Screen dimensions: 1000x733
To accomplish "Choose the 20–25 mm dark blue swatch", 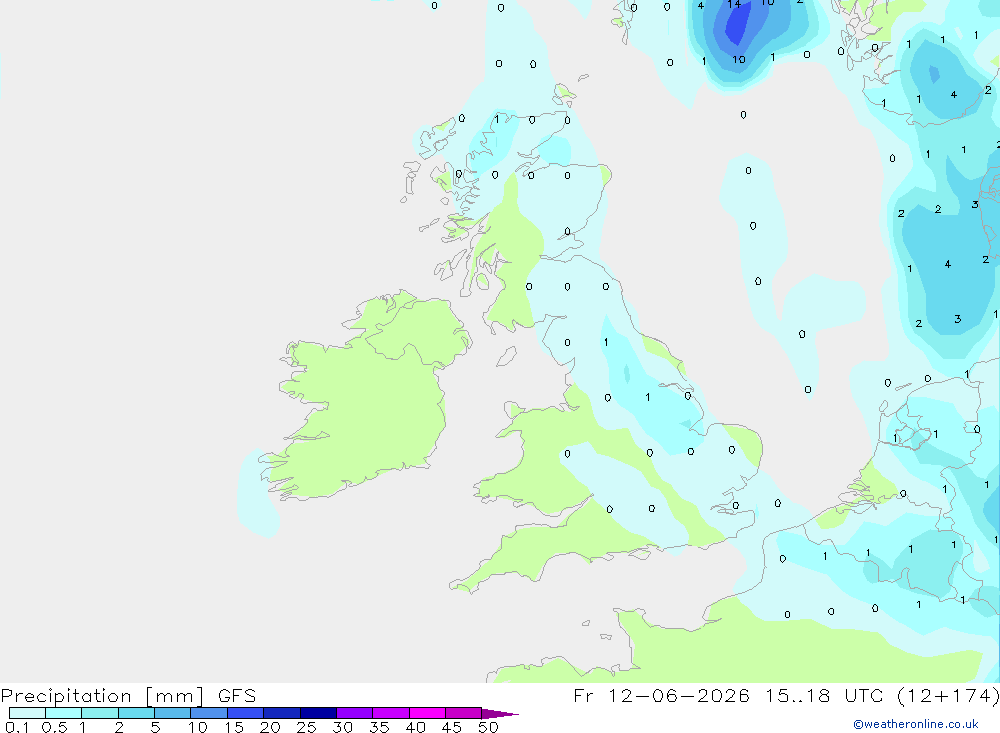I will coord(282,713).
